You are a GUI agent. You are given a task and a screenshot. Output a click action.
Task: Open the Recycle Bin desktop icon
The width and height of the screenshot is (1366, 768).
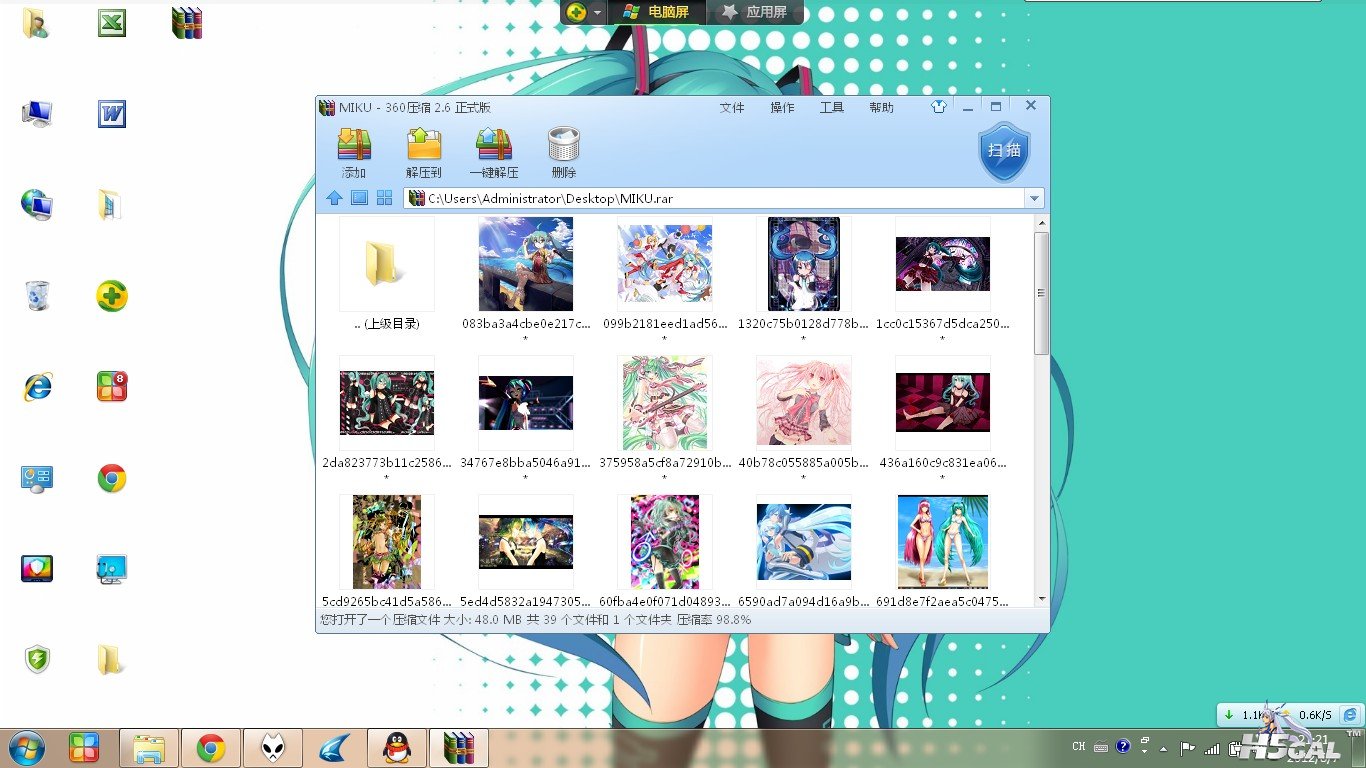[36, 296]
